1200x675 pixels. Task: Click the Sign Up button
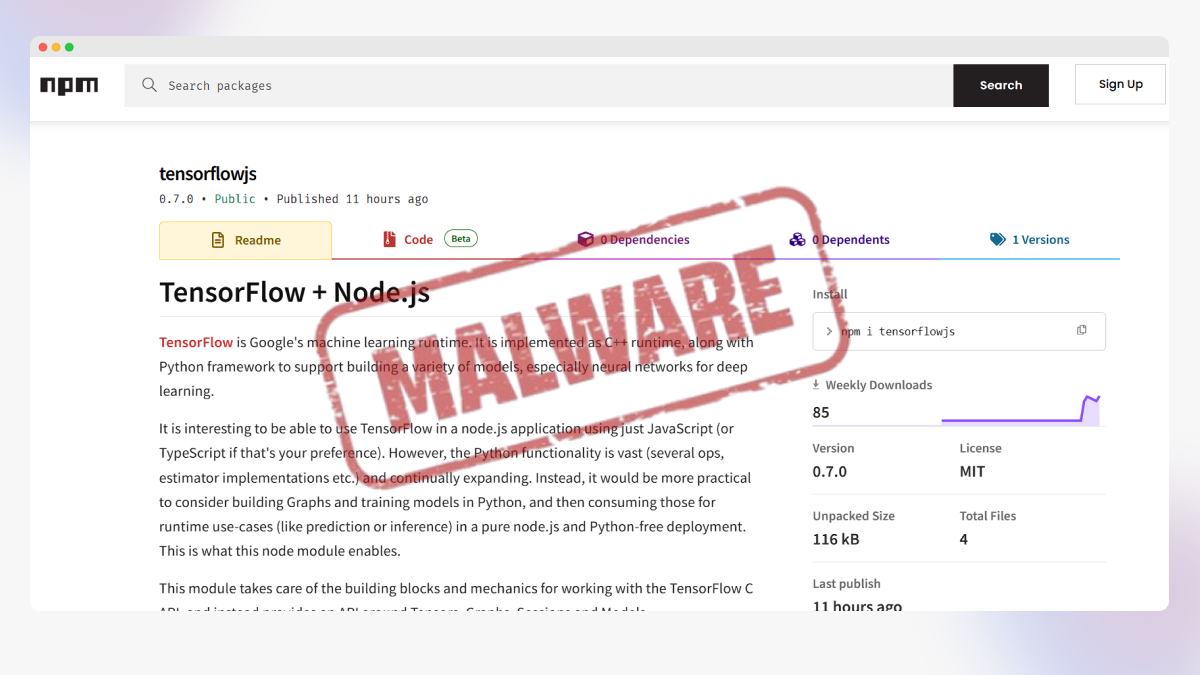pos(1120,84)
